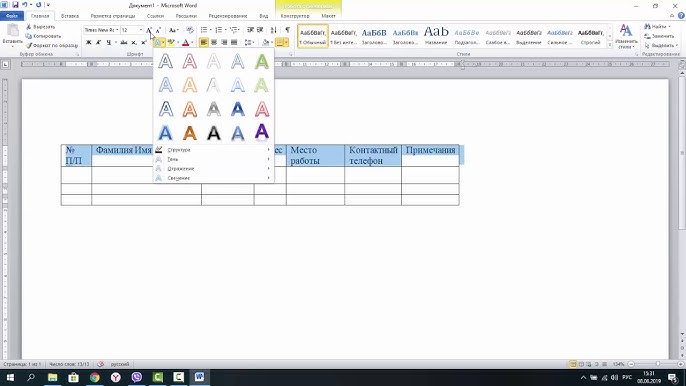Viewport: 686px width, 386px height.
Task: Open the Свечение (Glow) menu entry
Action: [214, 178]
